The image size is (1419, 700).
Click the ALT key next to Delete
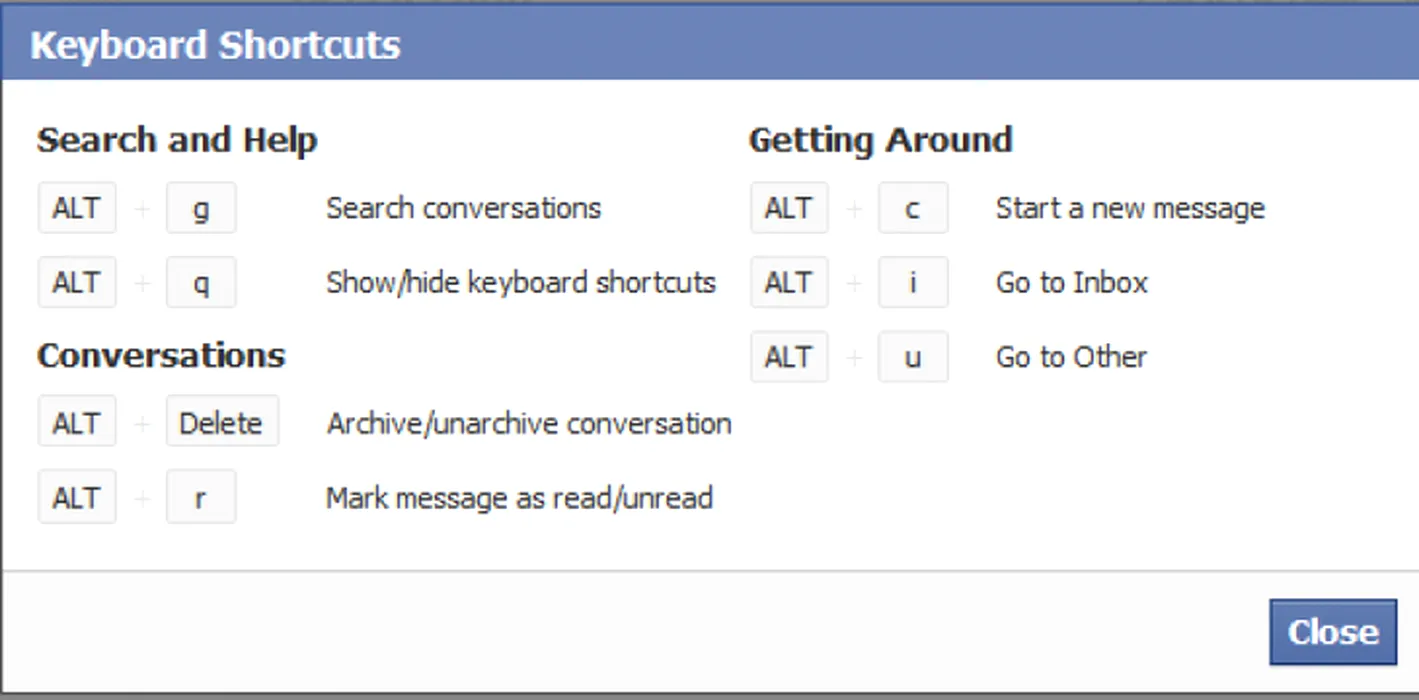[x=77, y=422]
